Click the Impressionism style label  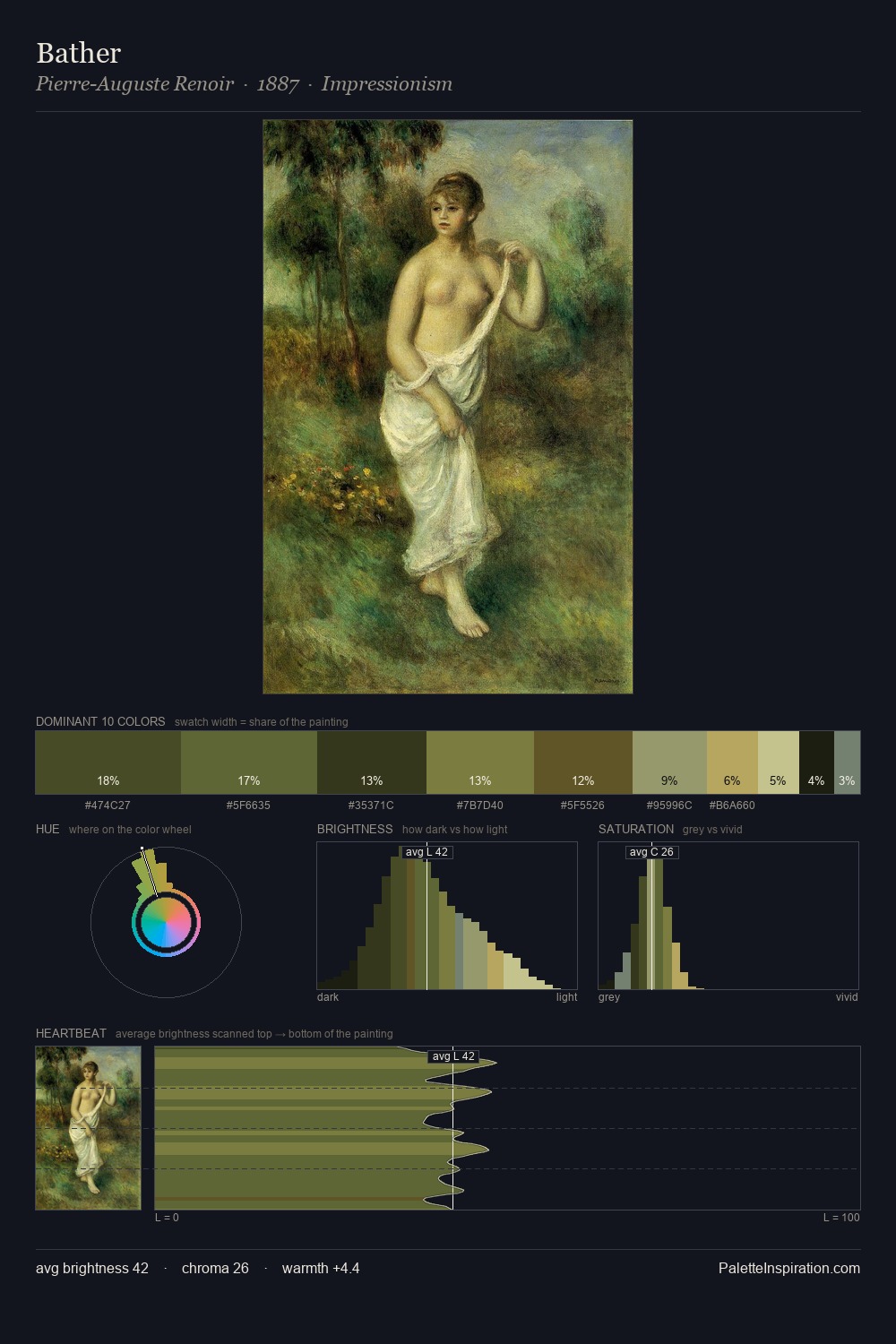[x=387, y=84]
